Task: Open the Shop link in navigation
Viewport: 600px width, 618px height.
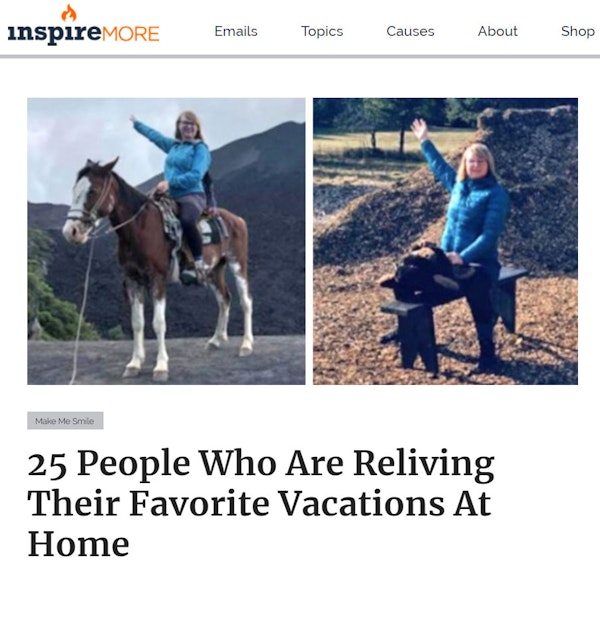Action: [578, 31]
